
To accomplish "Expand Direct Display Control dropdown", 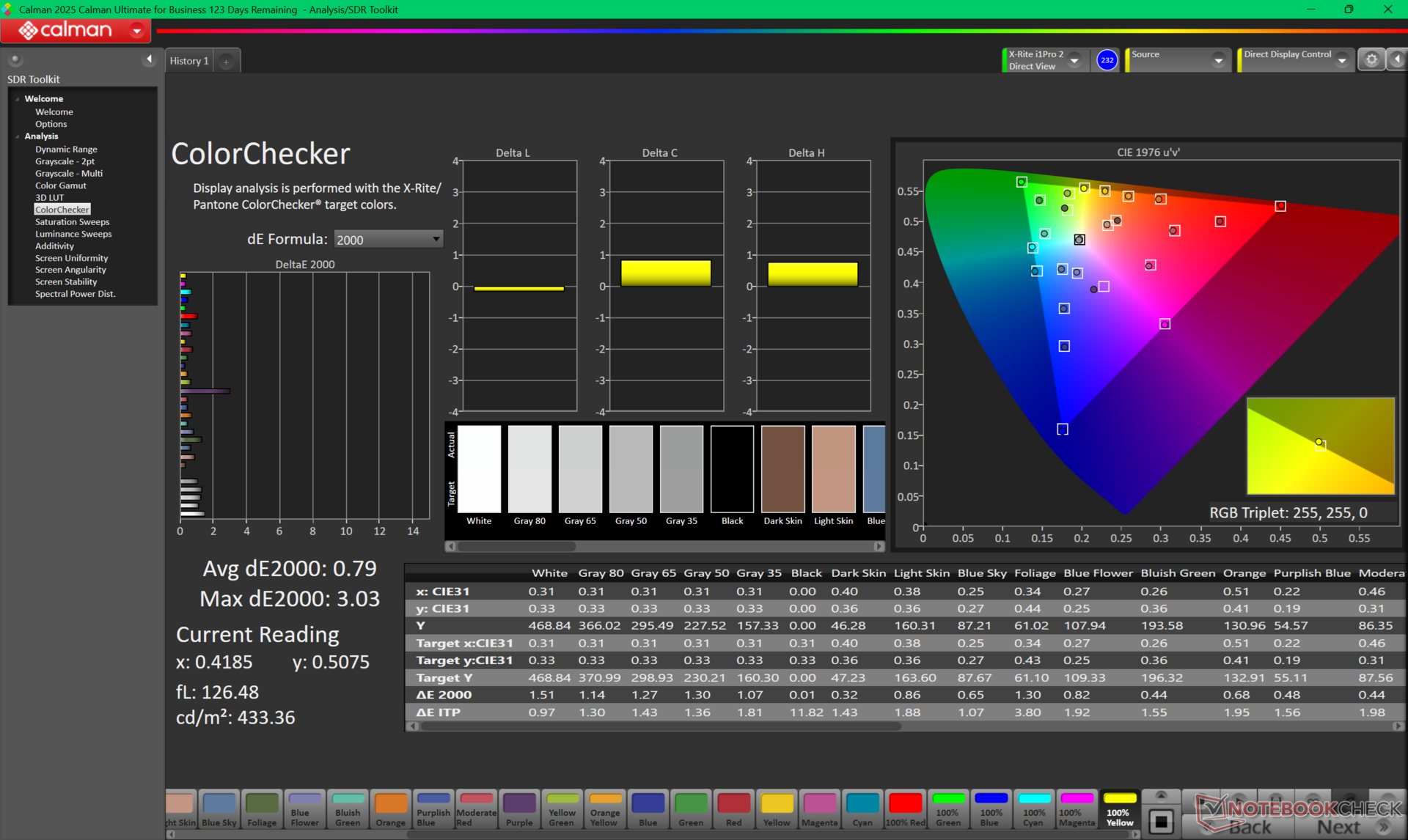I will [1341, 61].
